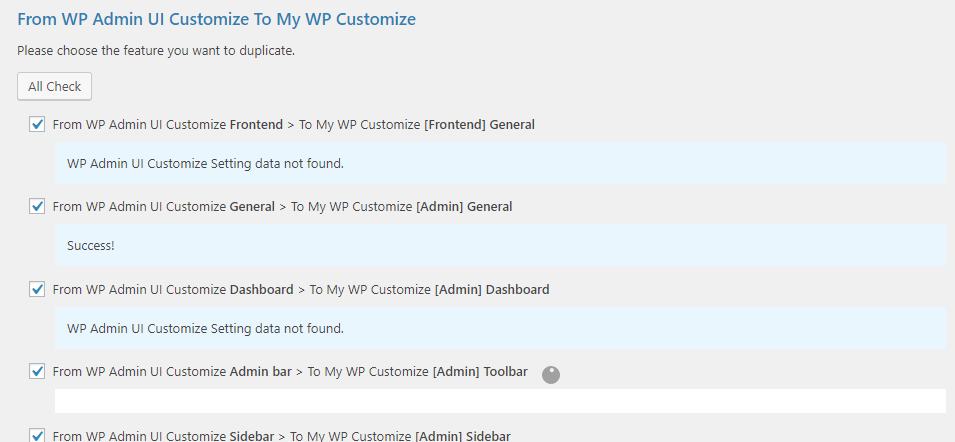
Task: Uncheck the Dashboard duplicate checkbox
Action: 37,289
